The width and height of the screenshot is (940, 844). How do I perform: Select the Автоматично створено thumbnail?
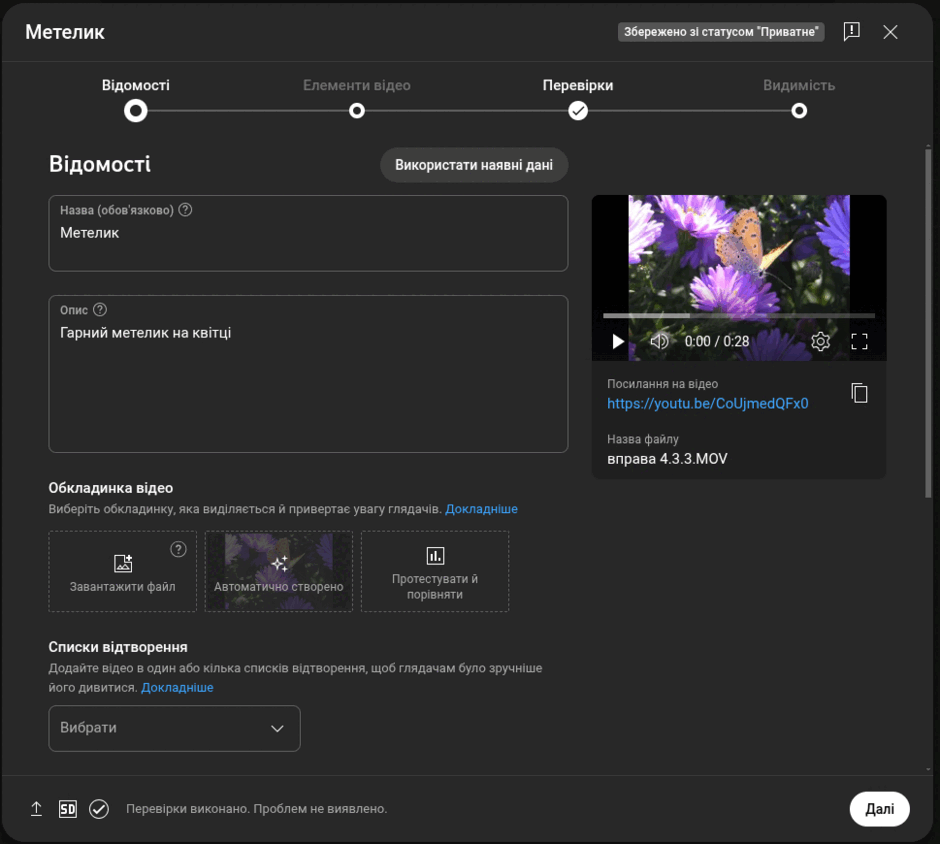click(x=279, y=571)
